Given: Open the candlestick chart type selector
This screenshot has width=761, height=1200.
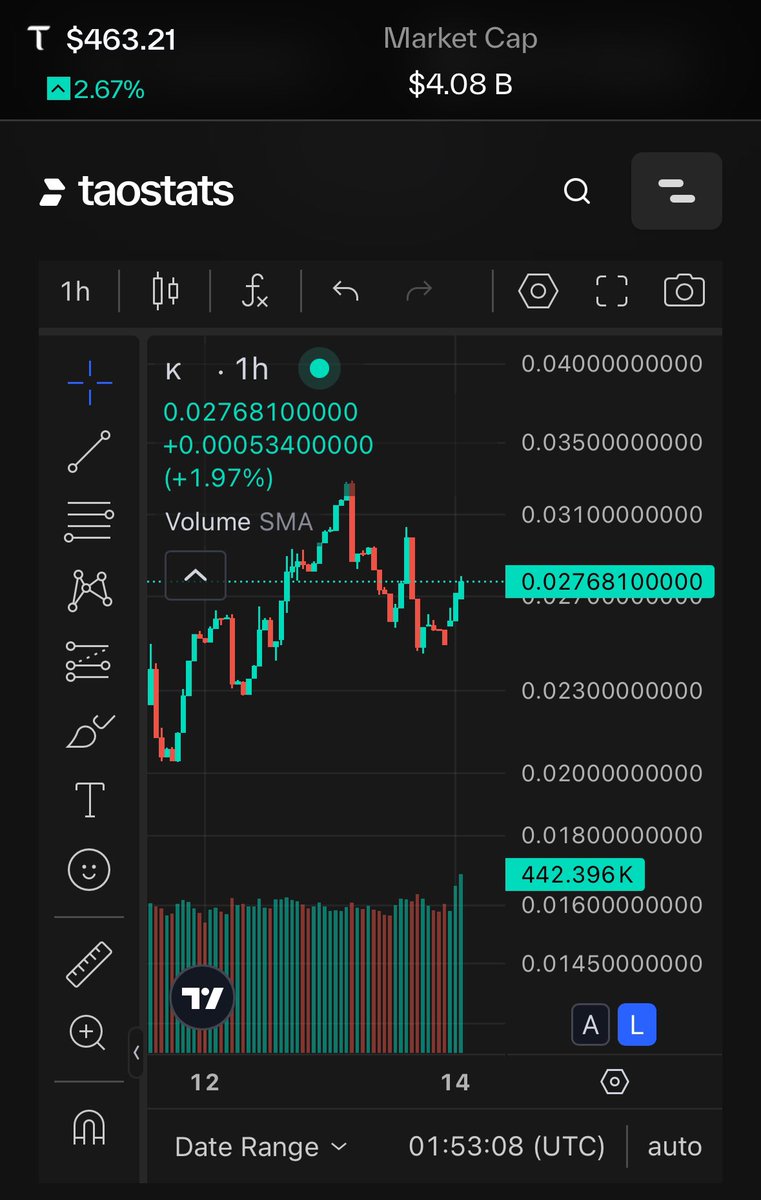Looking at the screenshot, I should (165, 291).
